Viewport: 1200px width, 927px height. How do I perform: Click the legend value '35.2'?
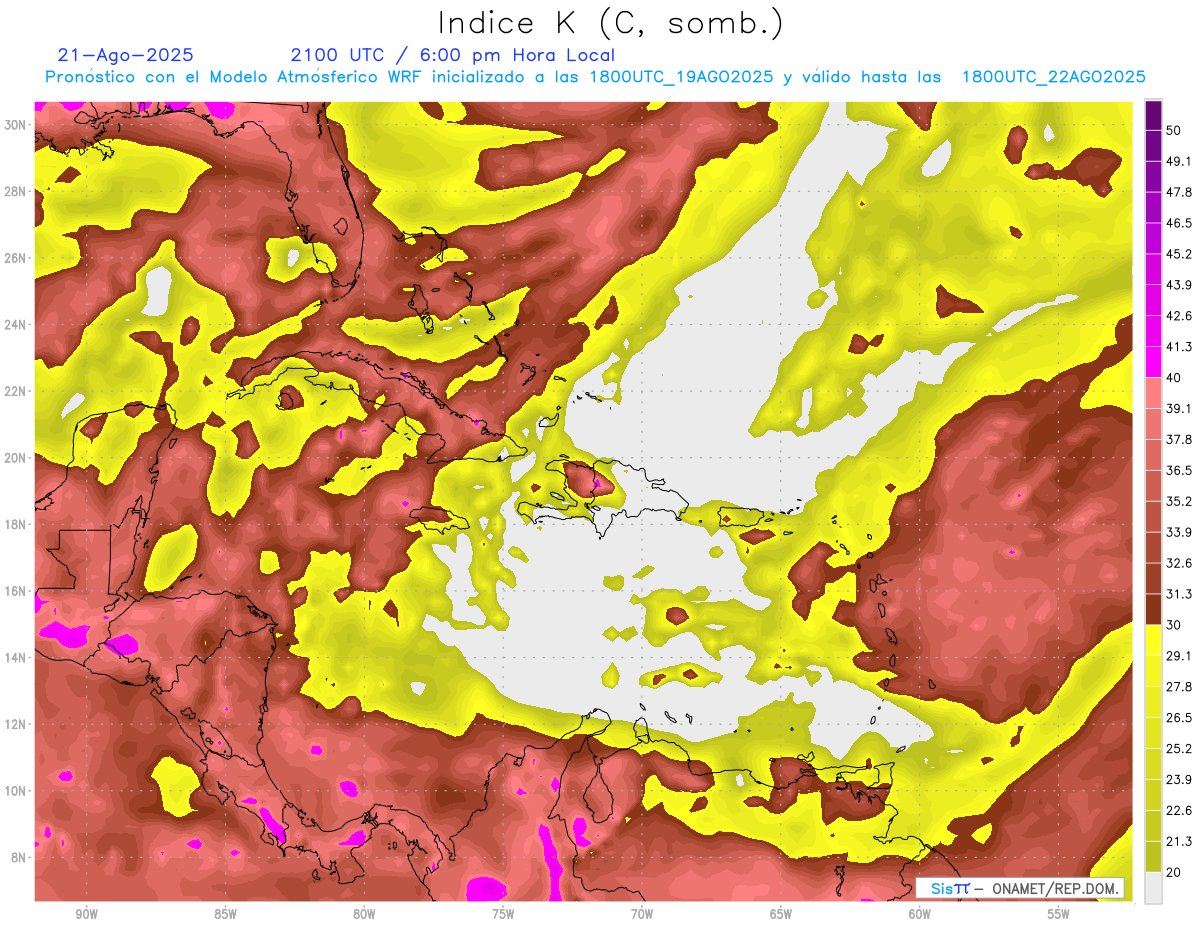tap(1179, 502)
